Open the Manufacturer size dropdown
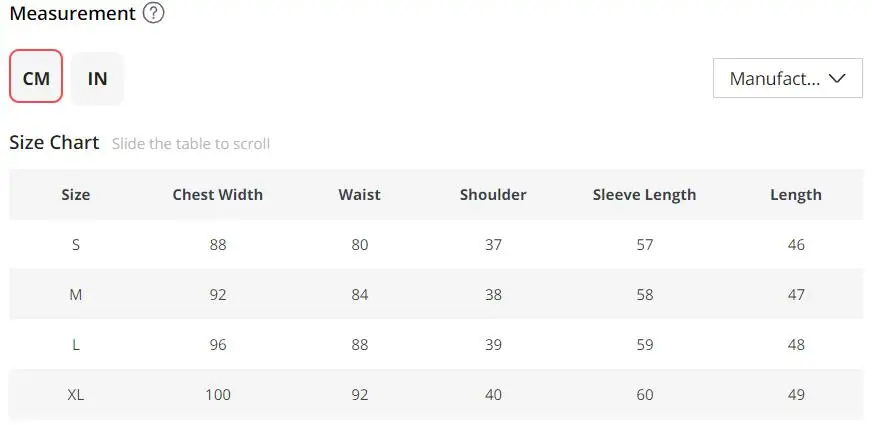This screenshot has width=872, height=425. click(787, 78)
